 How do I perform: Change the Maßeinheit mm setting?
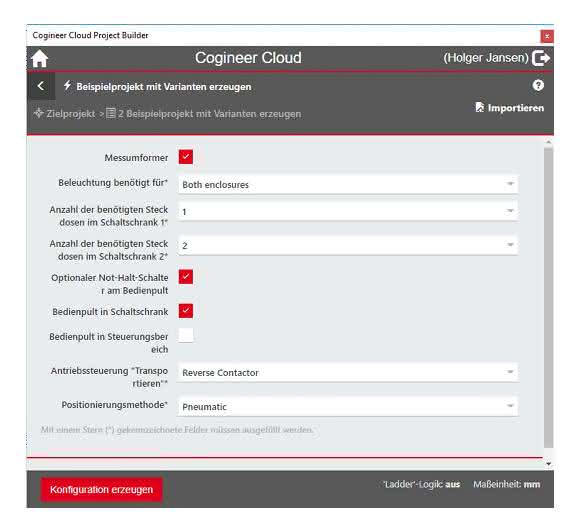(506, 484)
